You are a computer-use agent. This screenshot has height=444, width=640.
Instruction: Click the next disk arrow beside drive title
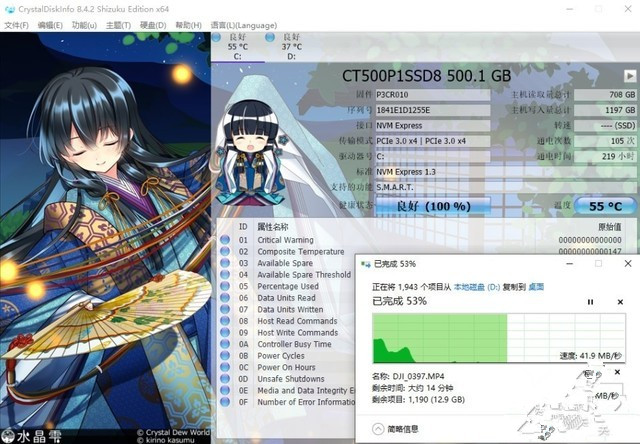coord(628,76)
